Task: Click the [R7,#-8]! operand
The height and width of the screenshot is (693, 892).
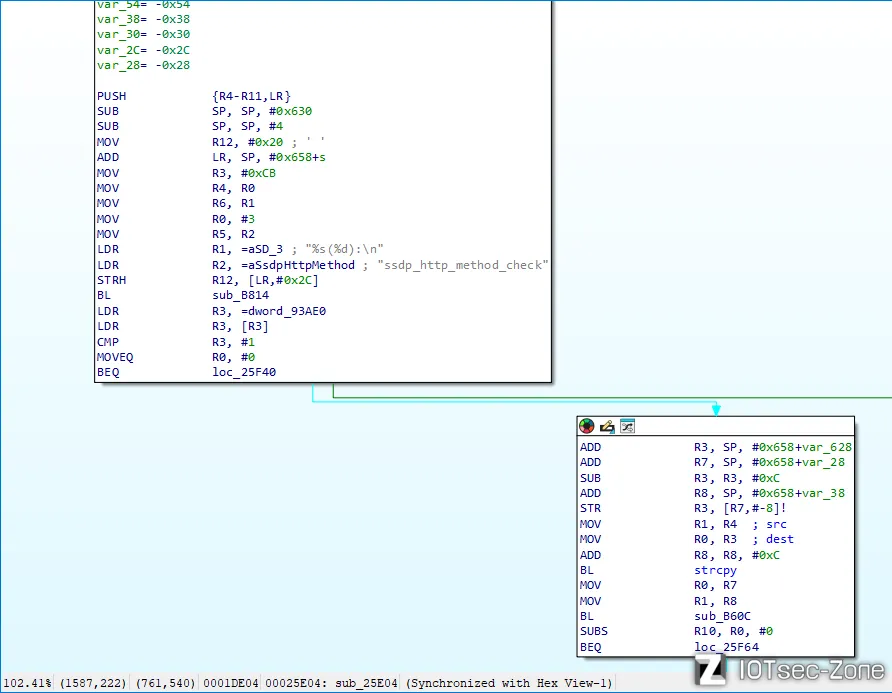Action: (x=755, y=508)
